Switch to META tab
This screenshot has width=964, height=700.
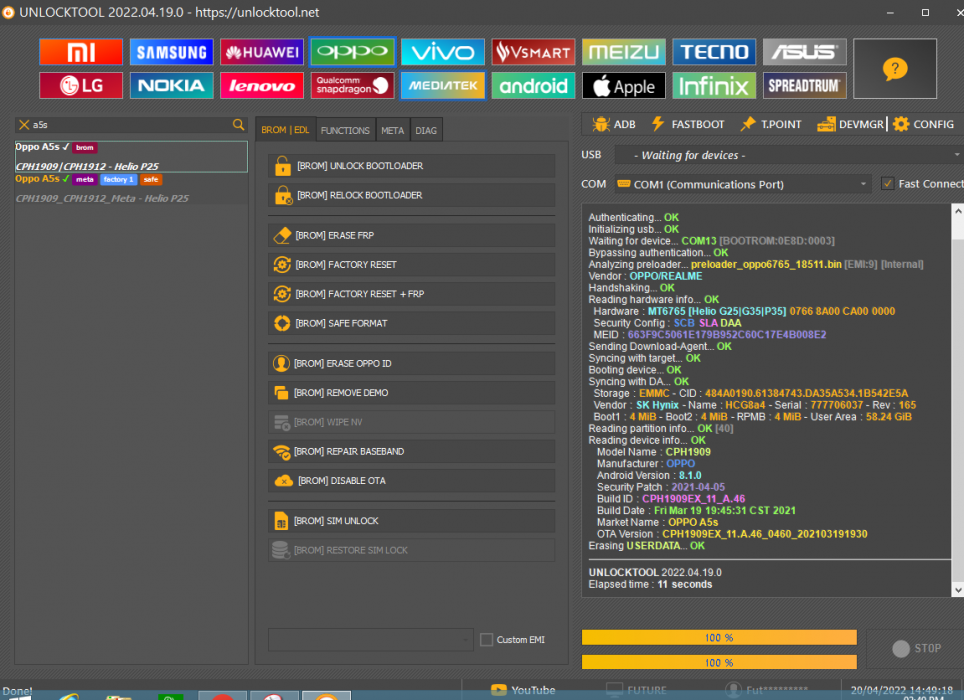tap(392, 130)
